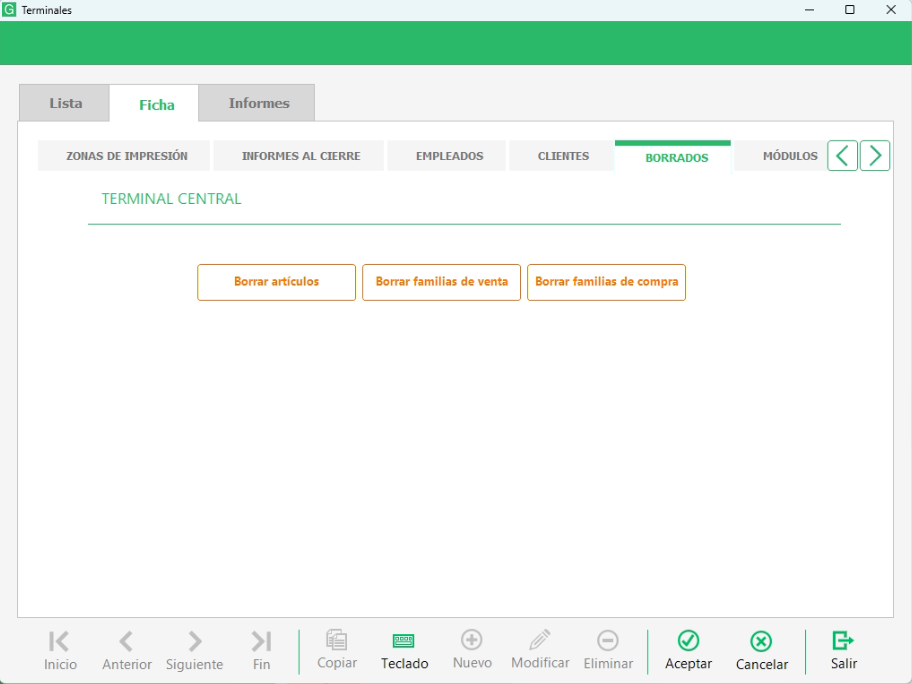Click the Borrar artículos button

coord(276,282)
